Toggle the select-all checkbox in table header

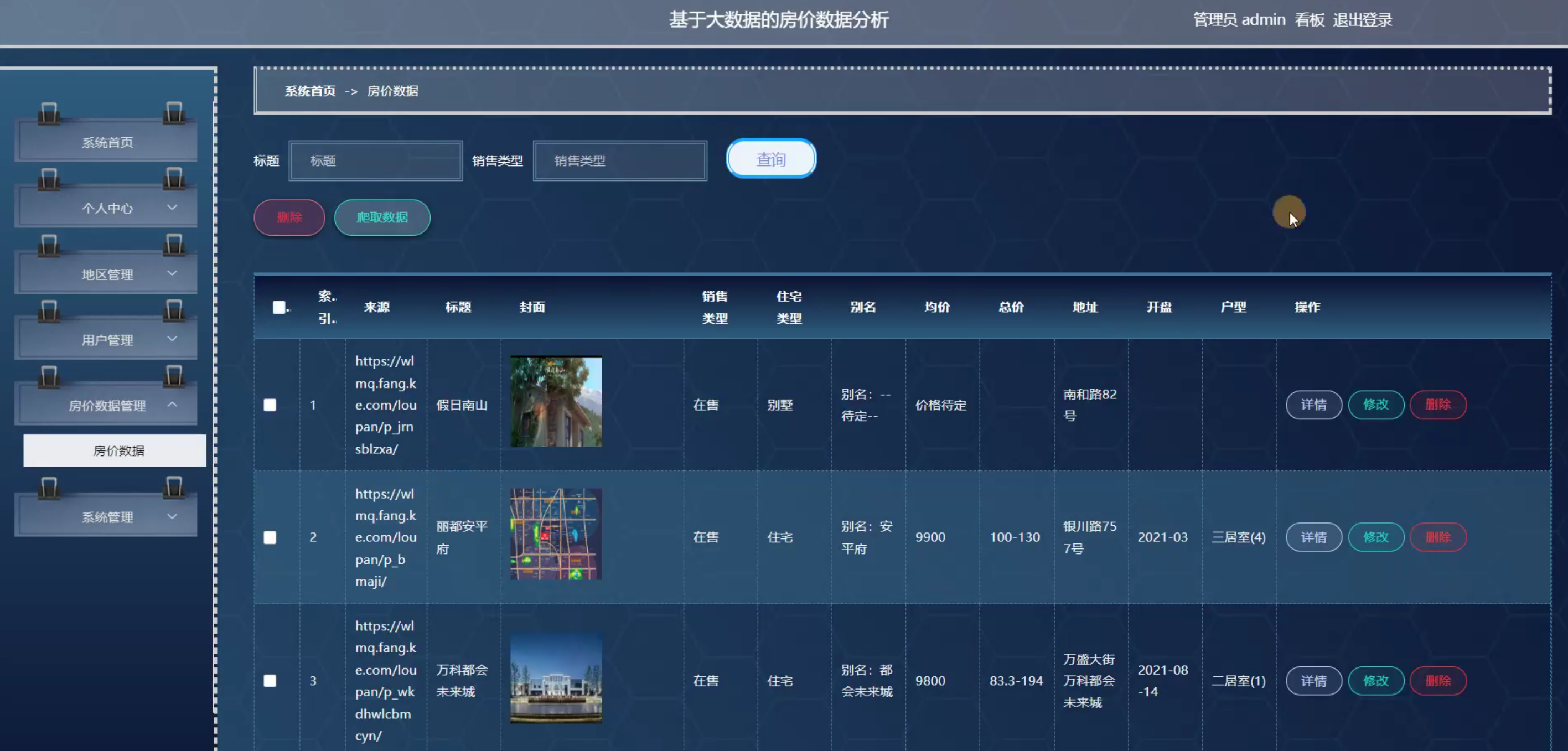[279, 307]
